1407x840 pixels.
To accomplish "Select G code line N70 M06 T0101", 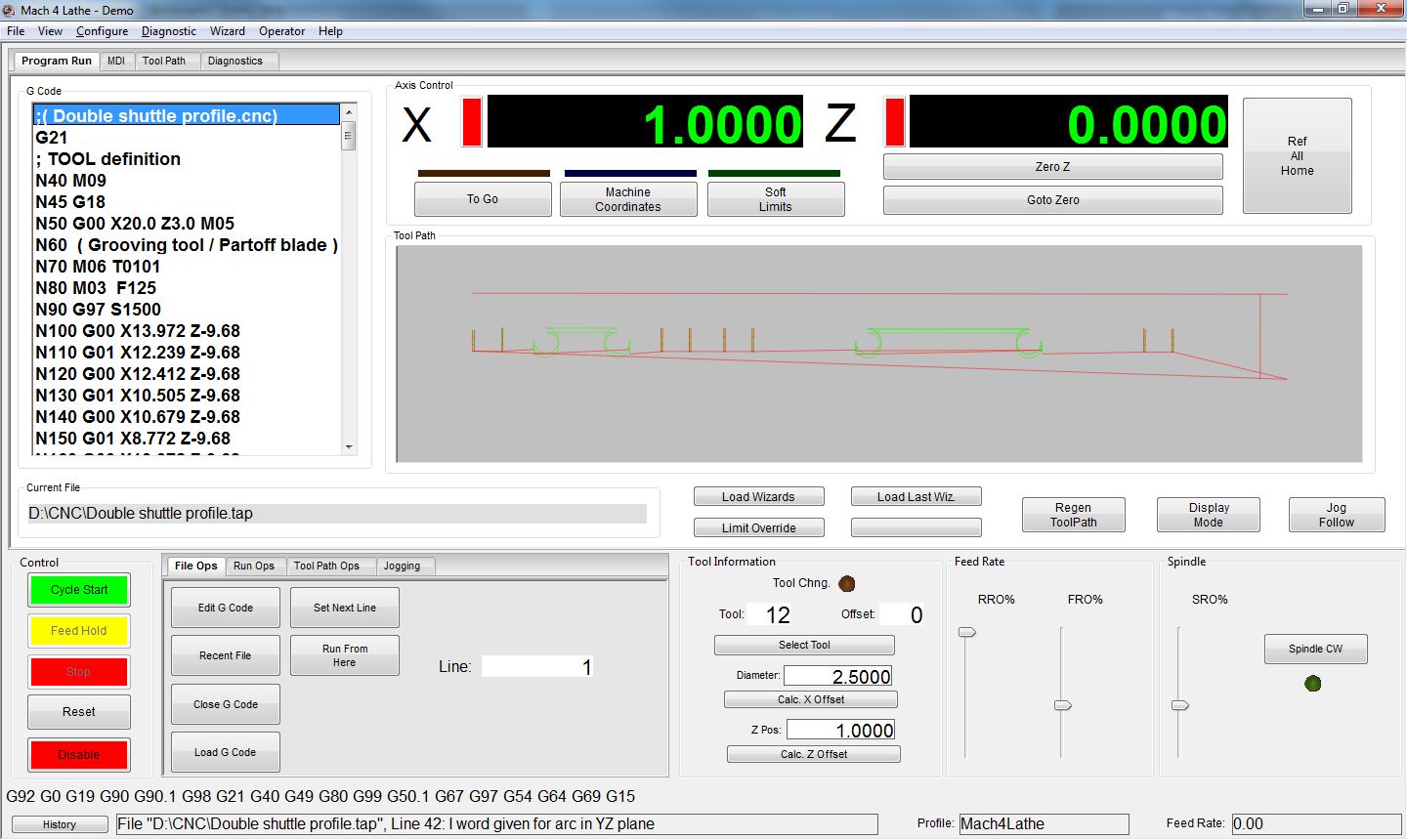I will pos(187,267).
